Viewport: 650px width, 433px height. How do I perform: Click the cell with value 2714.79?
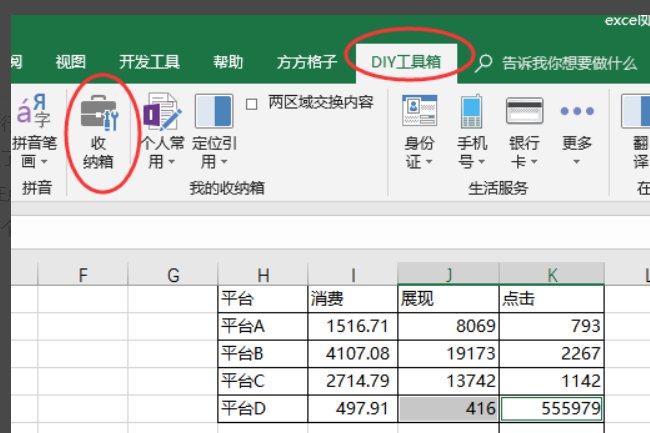click(353, 381)
